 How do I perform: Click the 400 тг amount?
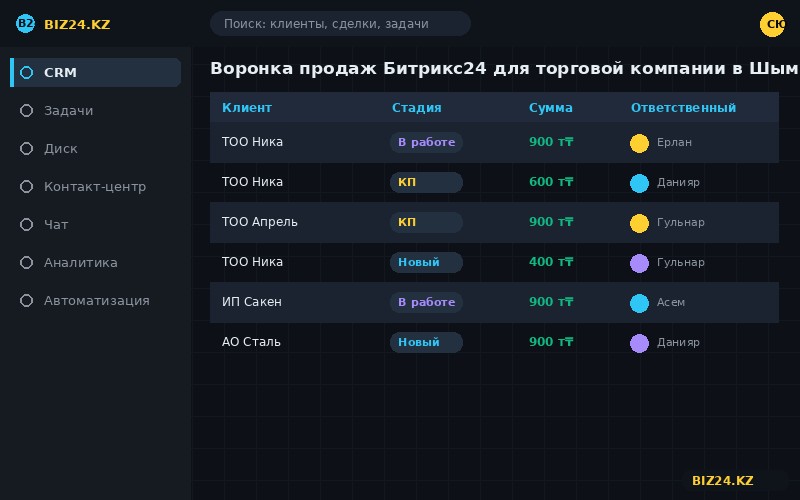coord(551,262)
